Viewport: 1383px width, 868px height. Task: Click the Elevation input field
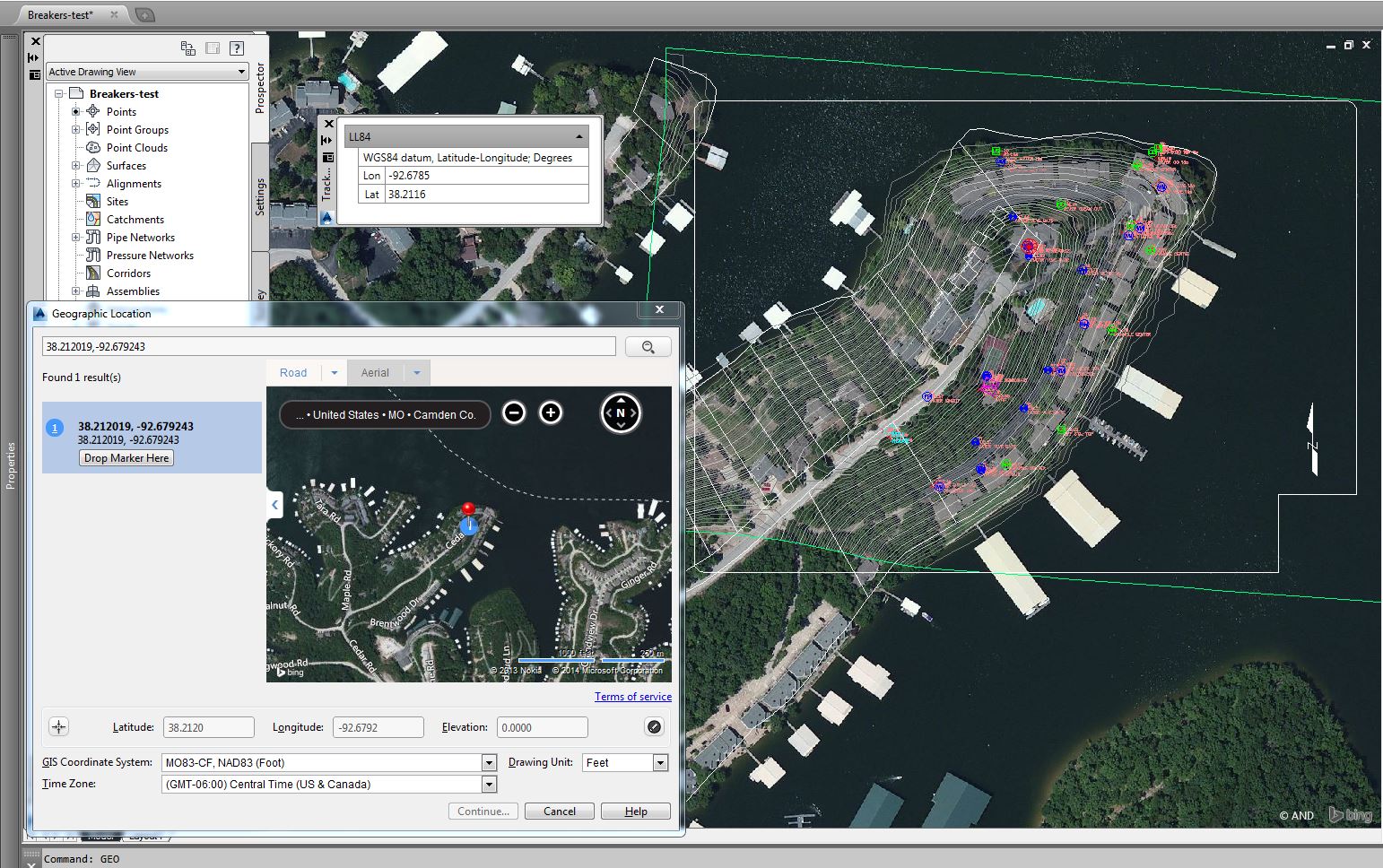(542, 727)
